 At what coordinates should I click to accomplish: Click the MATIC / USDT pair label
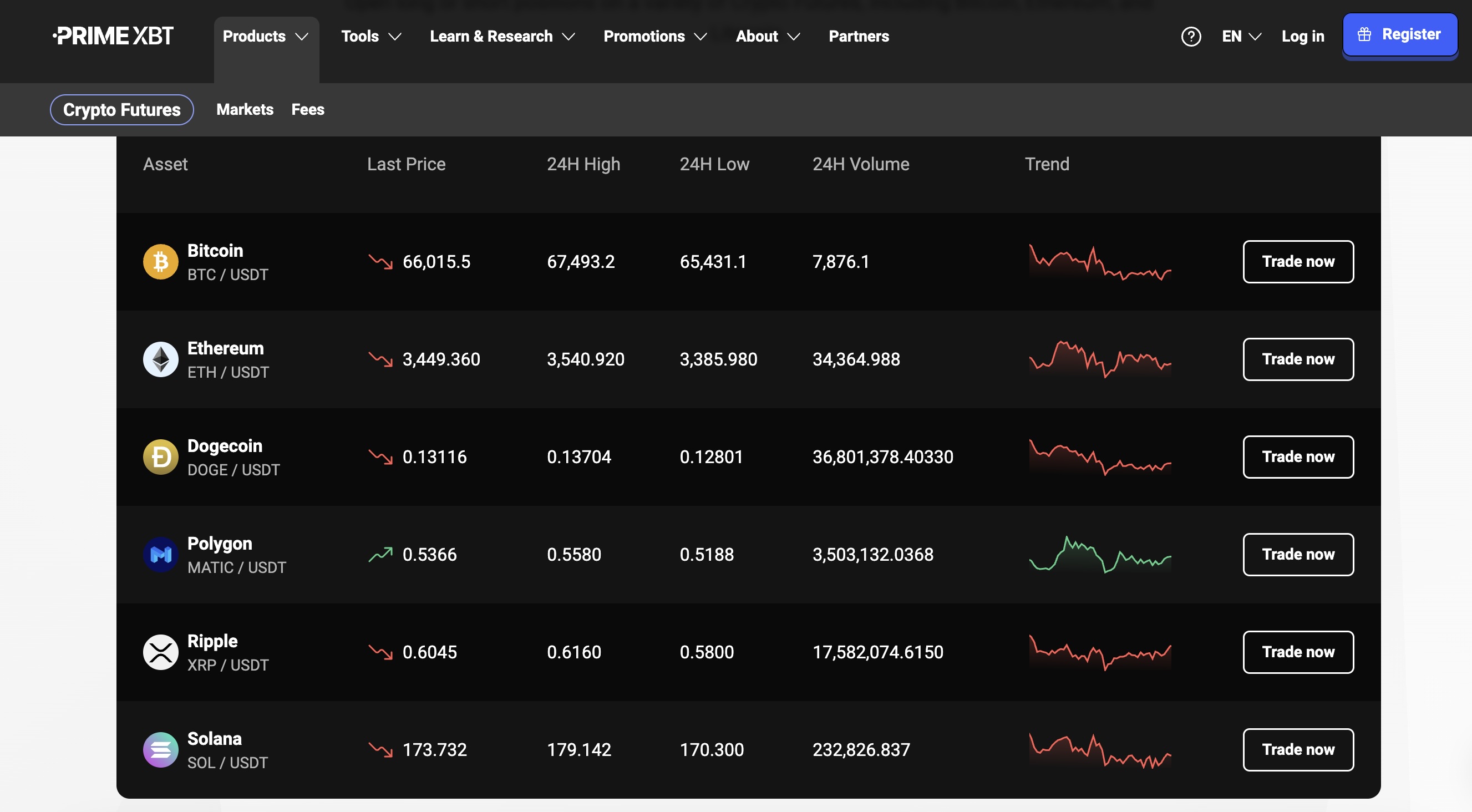(237, 568)
